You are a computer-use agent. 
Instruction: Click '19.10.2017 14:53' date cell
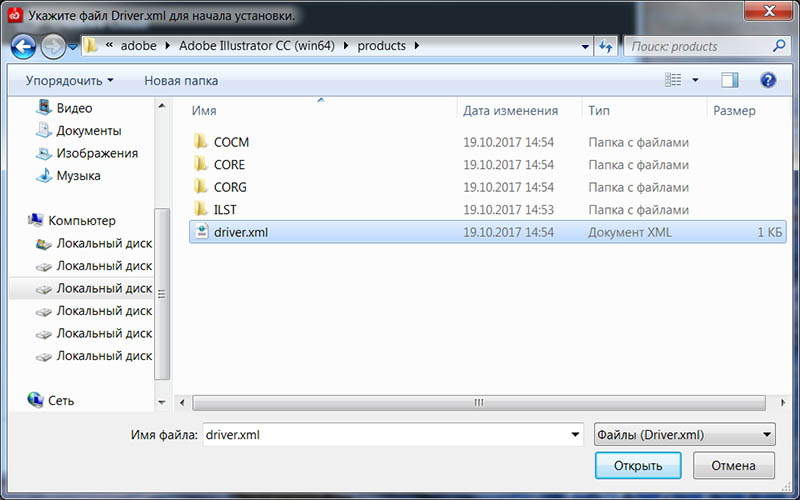tap(508, 210)
